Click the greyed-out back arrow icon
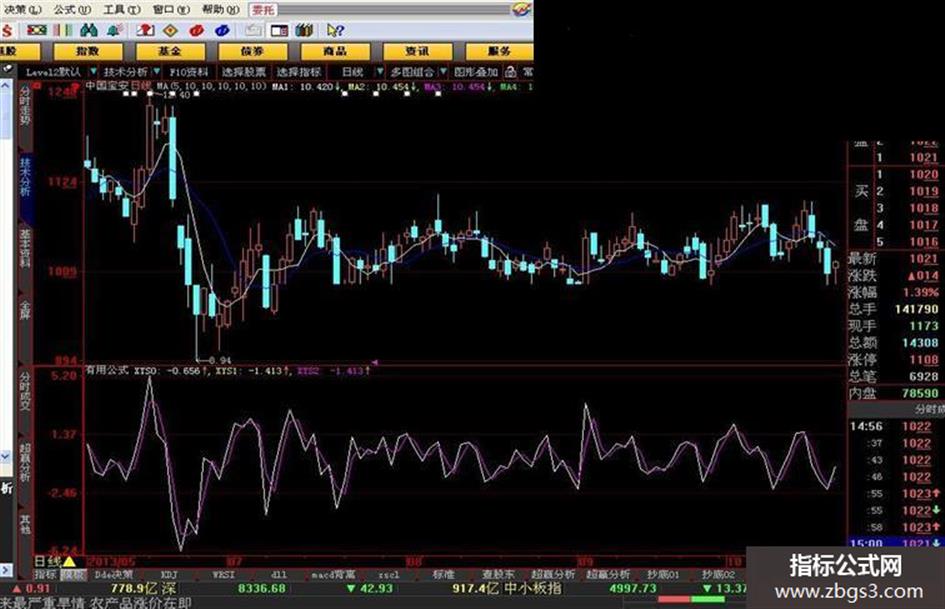Viewport: 945px width, 609px height. 253,30
